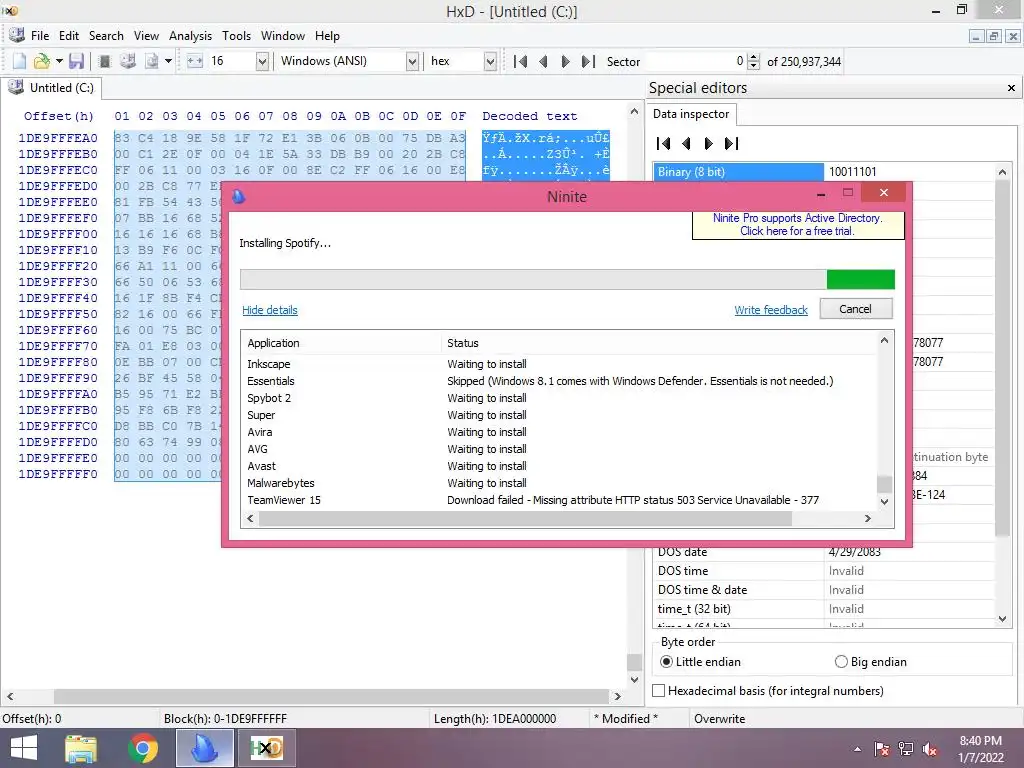
Task: Click the Sector number input field
Action: point(695,61)
